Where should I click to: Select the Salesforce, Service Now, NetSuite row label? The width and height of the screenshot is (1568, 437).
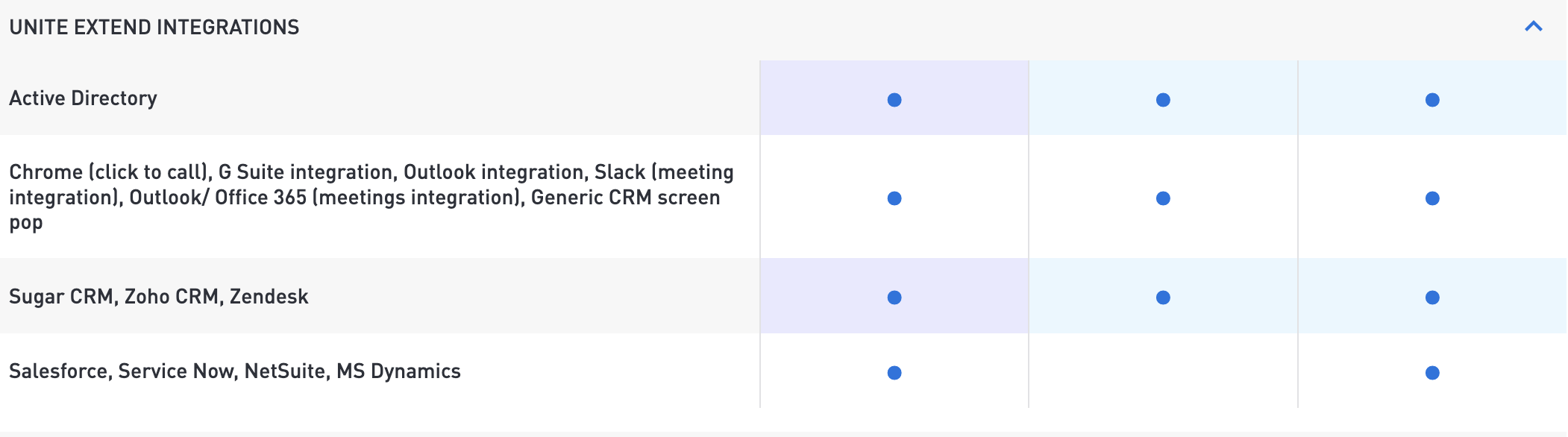(235, 371)
